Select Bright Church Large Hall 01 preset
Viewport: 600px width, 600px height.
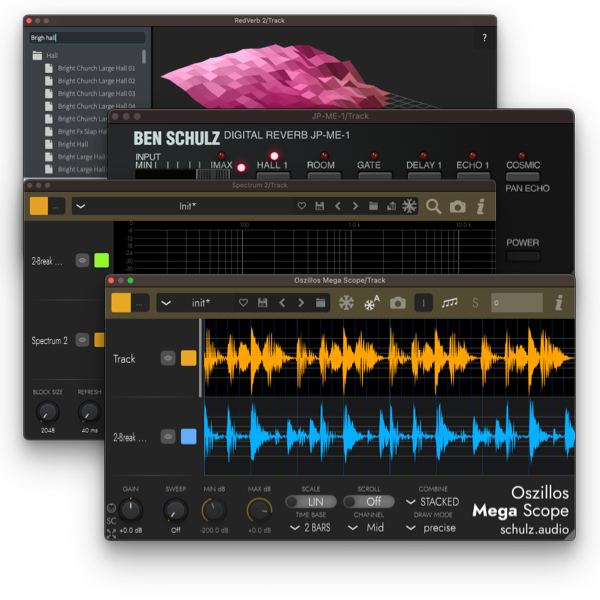pyautogui.click(x=95, y=68)
